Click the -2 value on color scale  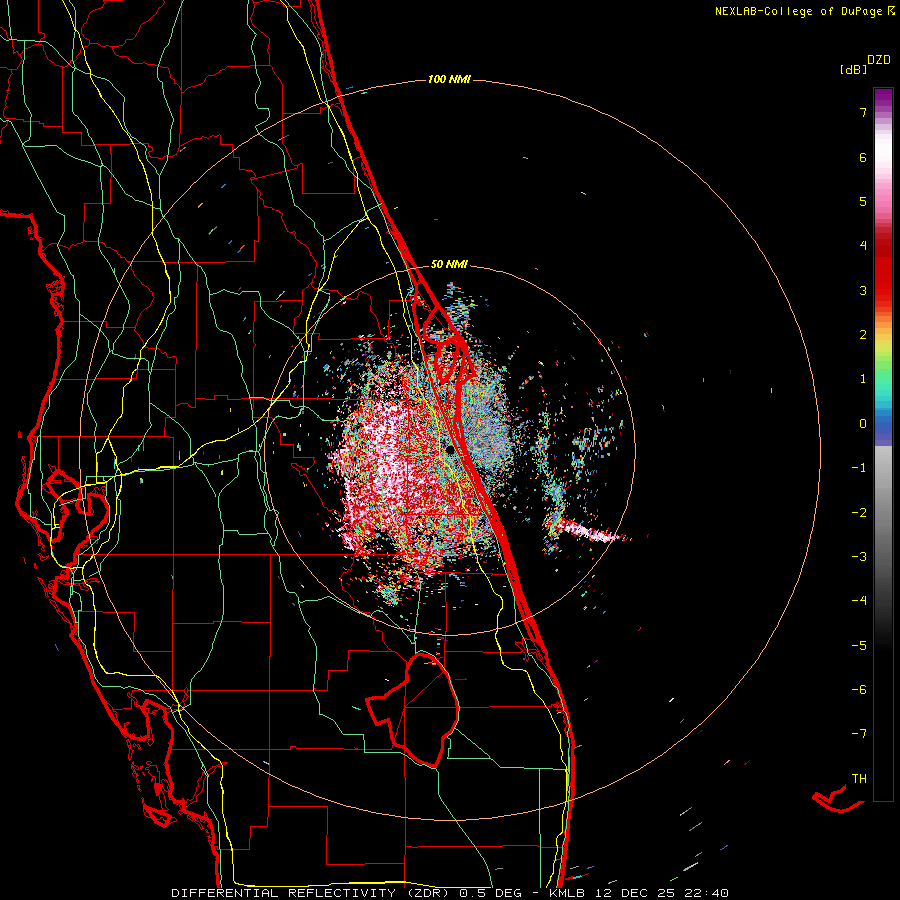pos(859,513)
